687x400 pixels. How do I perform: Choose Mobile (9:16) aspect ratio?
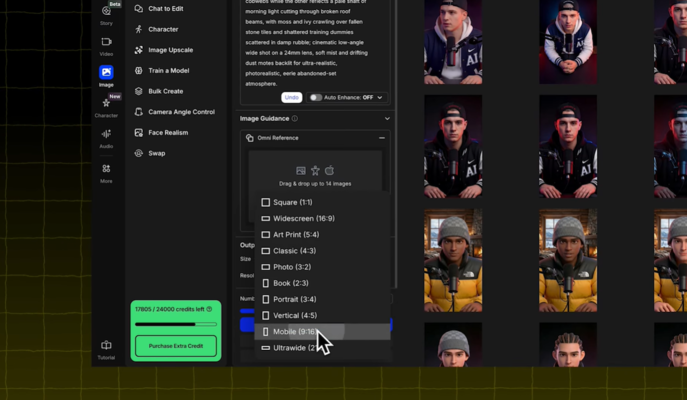[x=322, y=332]
